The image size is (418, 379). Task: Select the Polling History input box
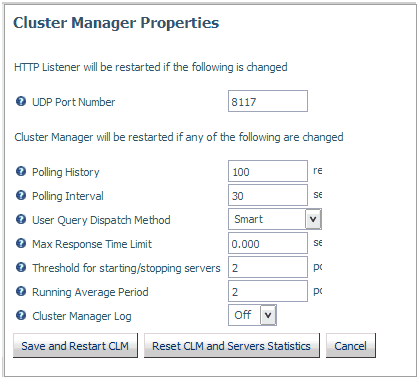pos(268,171)
